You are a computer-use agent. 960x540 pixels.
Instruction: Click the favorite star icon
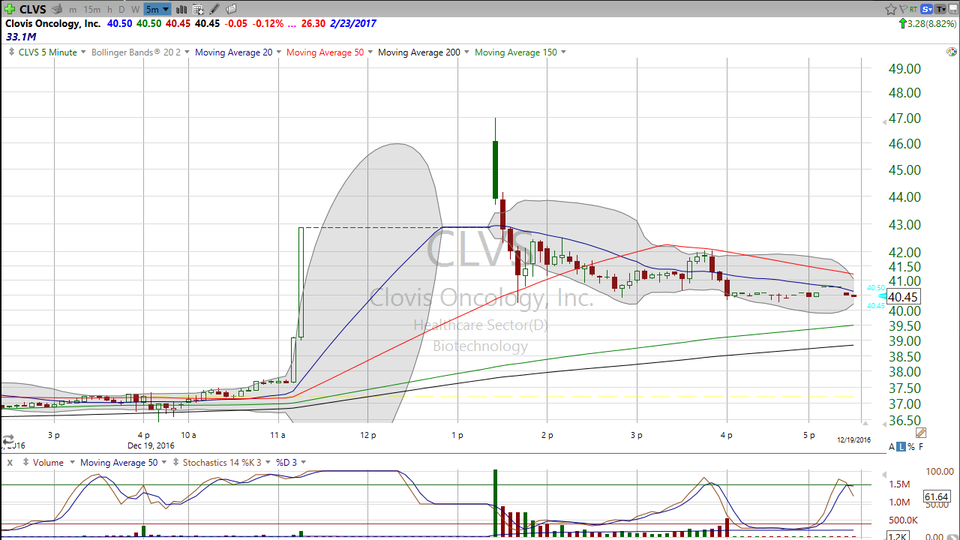point(891,9)
